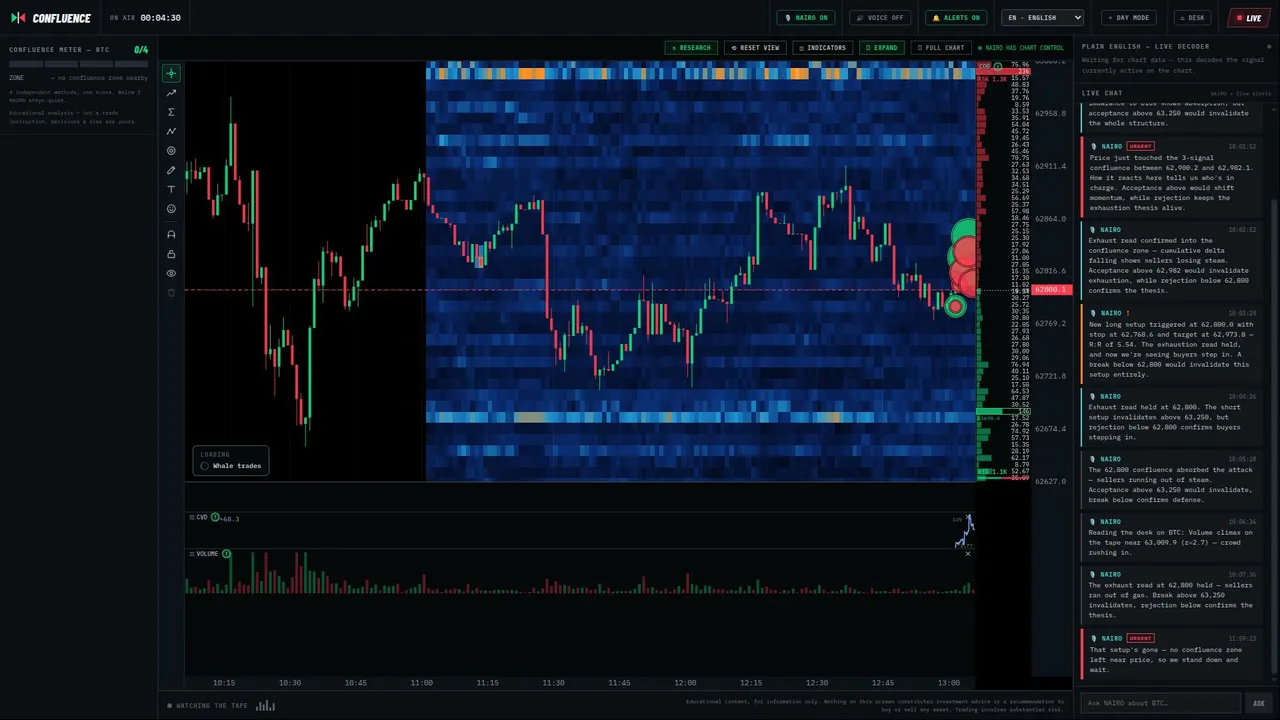Open the Desk view
The width and height of the screenshot is (1280, 720).
click(x=1193, y=18)
